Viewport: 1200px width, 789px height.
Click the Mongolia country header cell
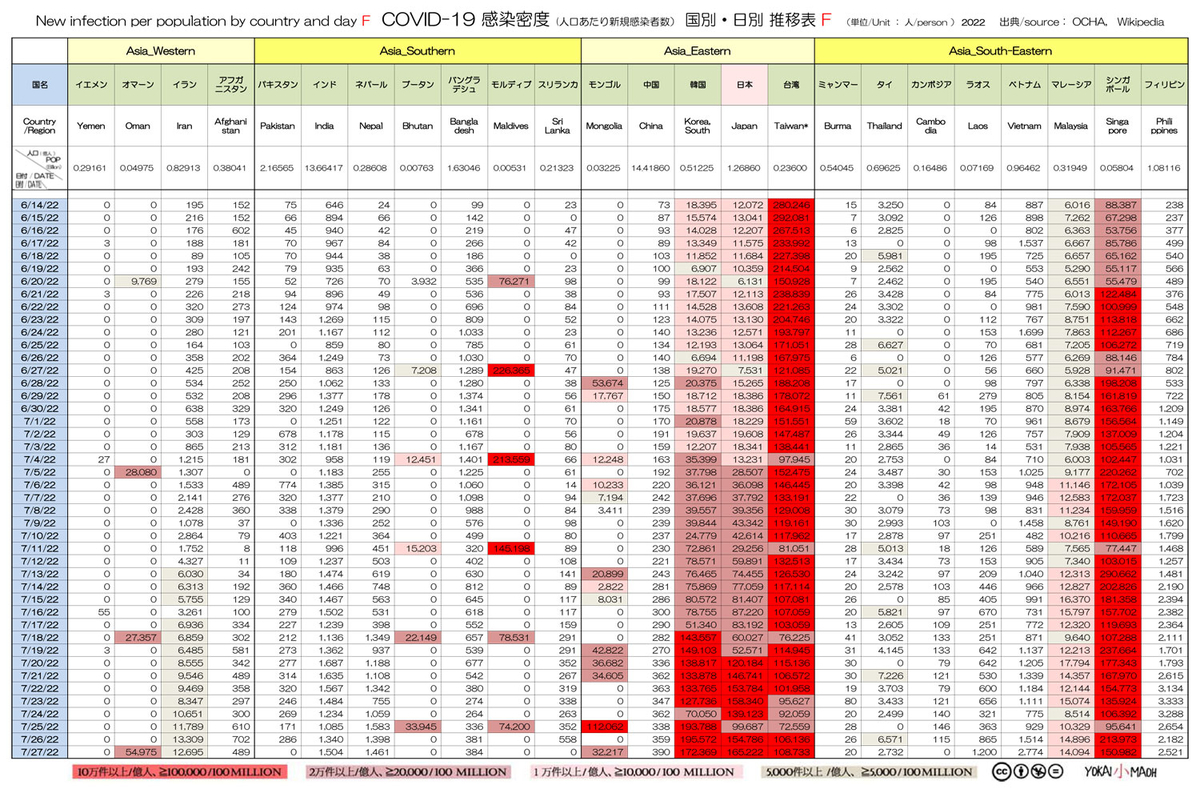pos(605,127)
